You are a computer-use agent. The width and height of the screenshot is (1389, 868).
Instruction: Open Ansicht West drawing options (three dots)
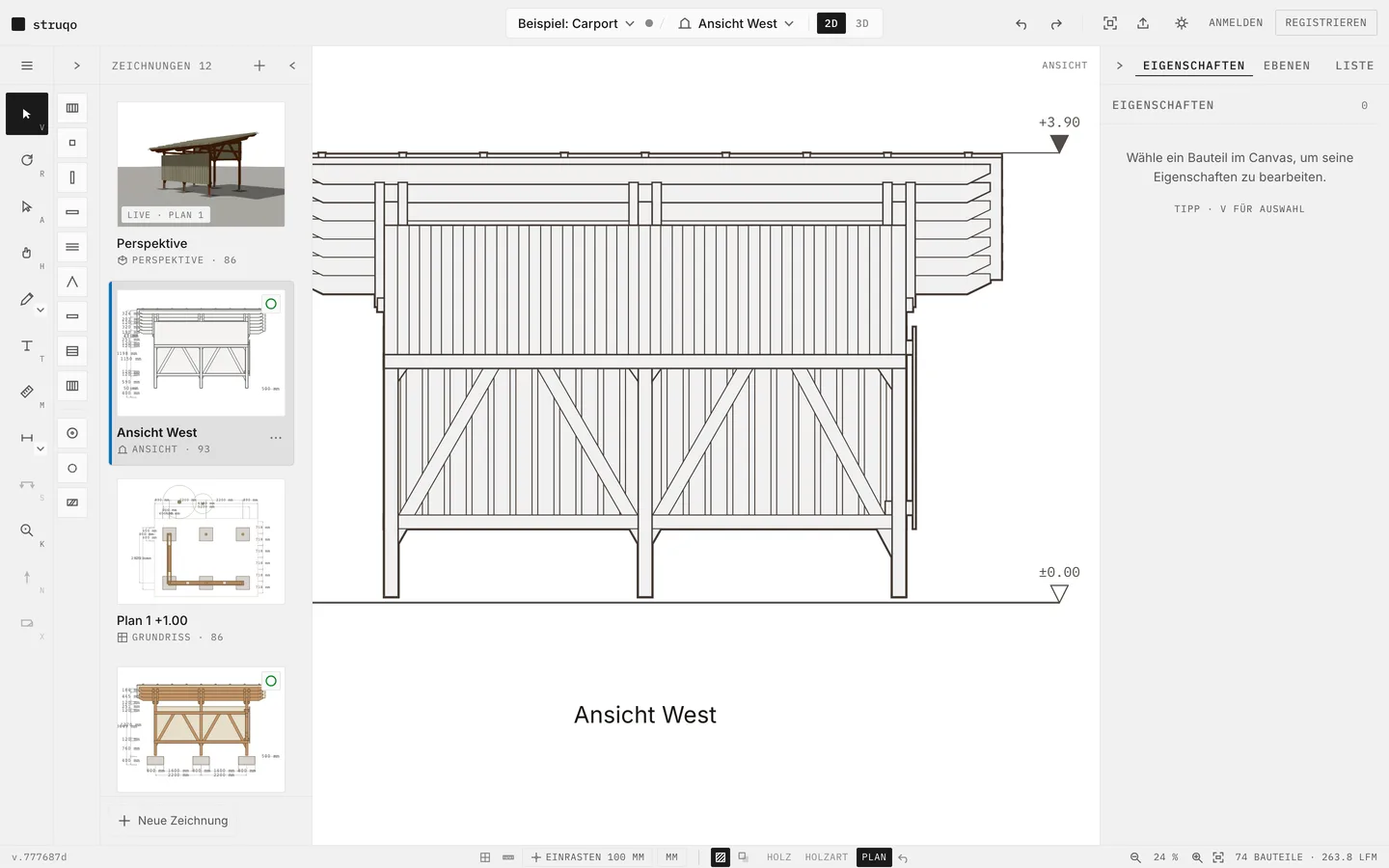pyautogui.click(x=276, y=438)
